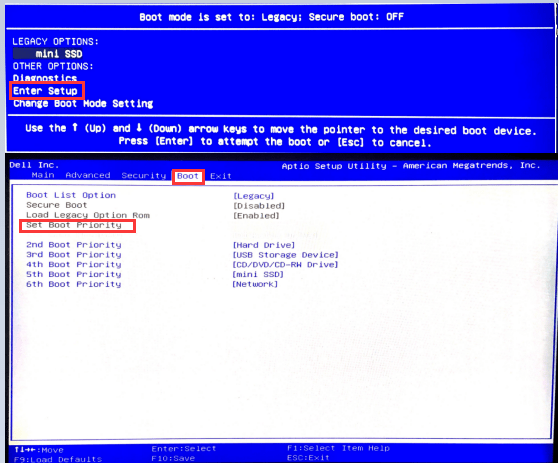Click F10:Save hint in footer

pos(173,458)
